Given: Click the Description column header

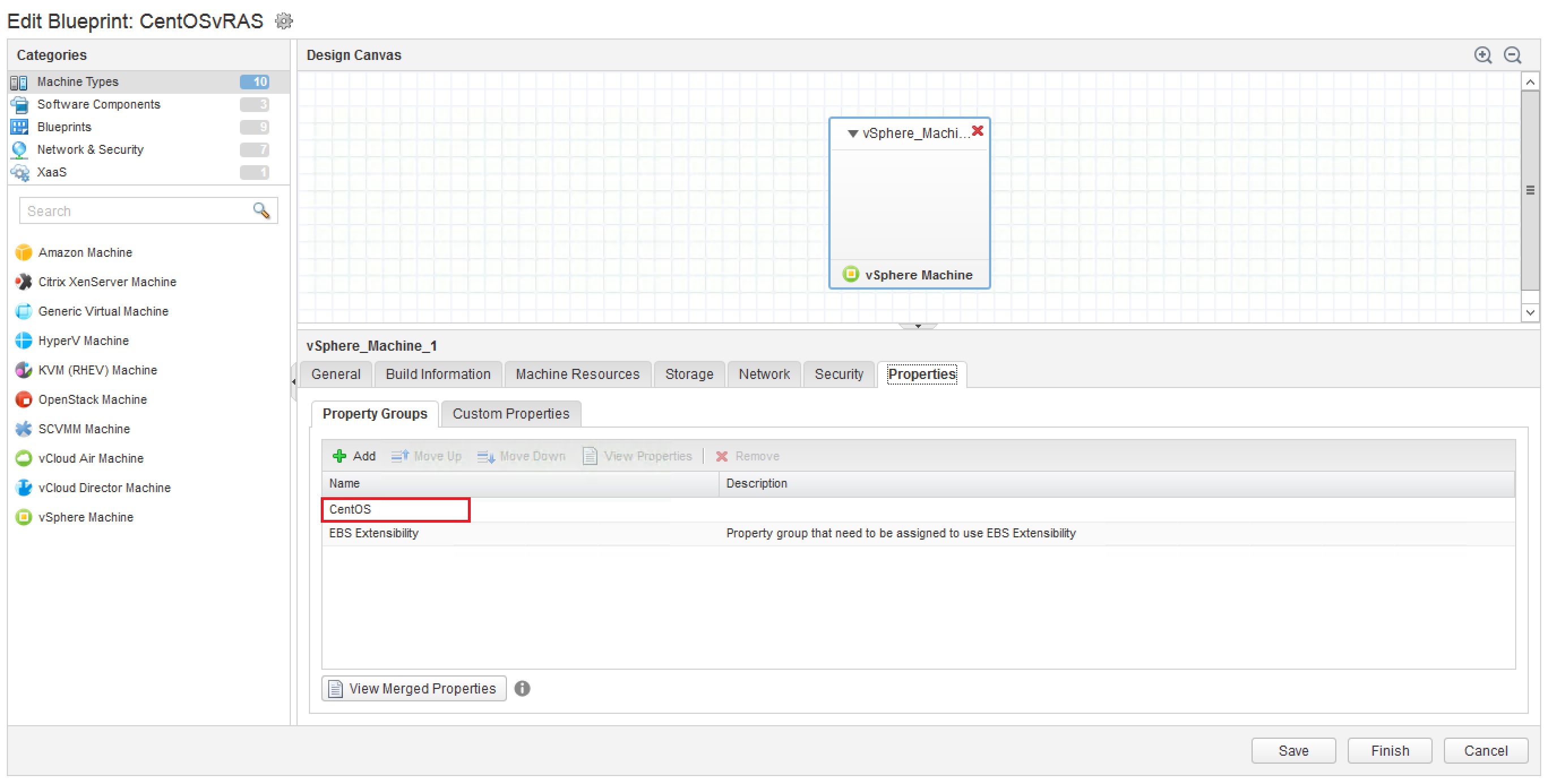Looking at the screenshot, I should click(x=1116, y=484).
